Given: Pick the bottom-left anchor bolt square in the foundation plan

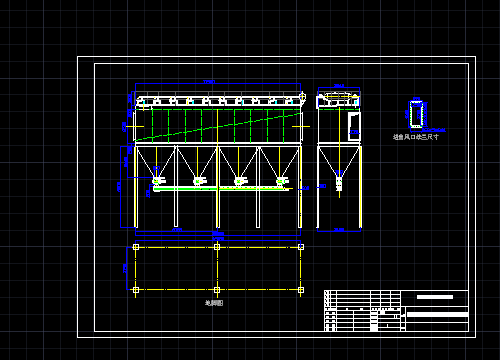Looking at the screenshot, I should click(x=136, y=290).
